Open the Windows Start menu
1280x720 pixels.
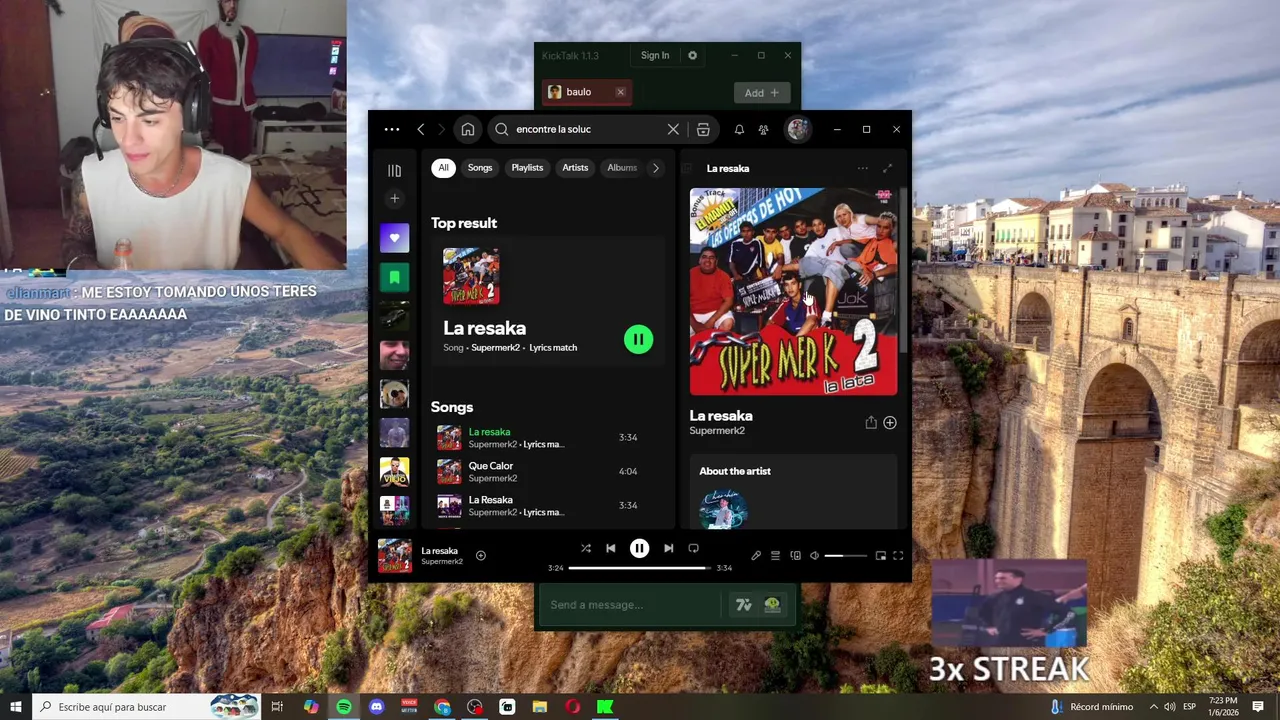(x=15, y=707)
